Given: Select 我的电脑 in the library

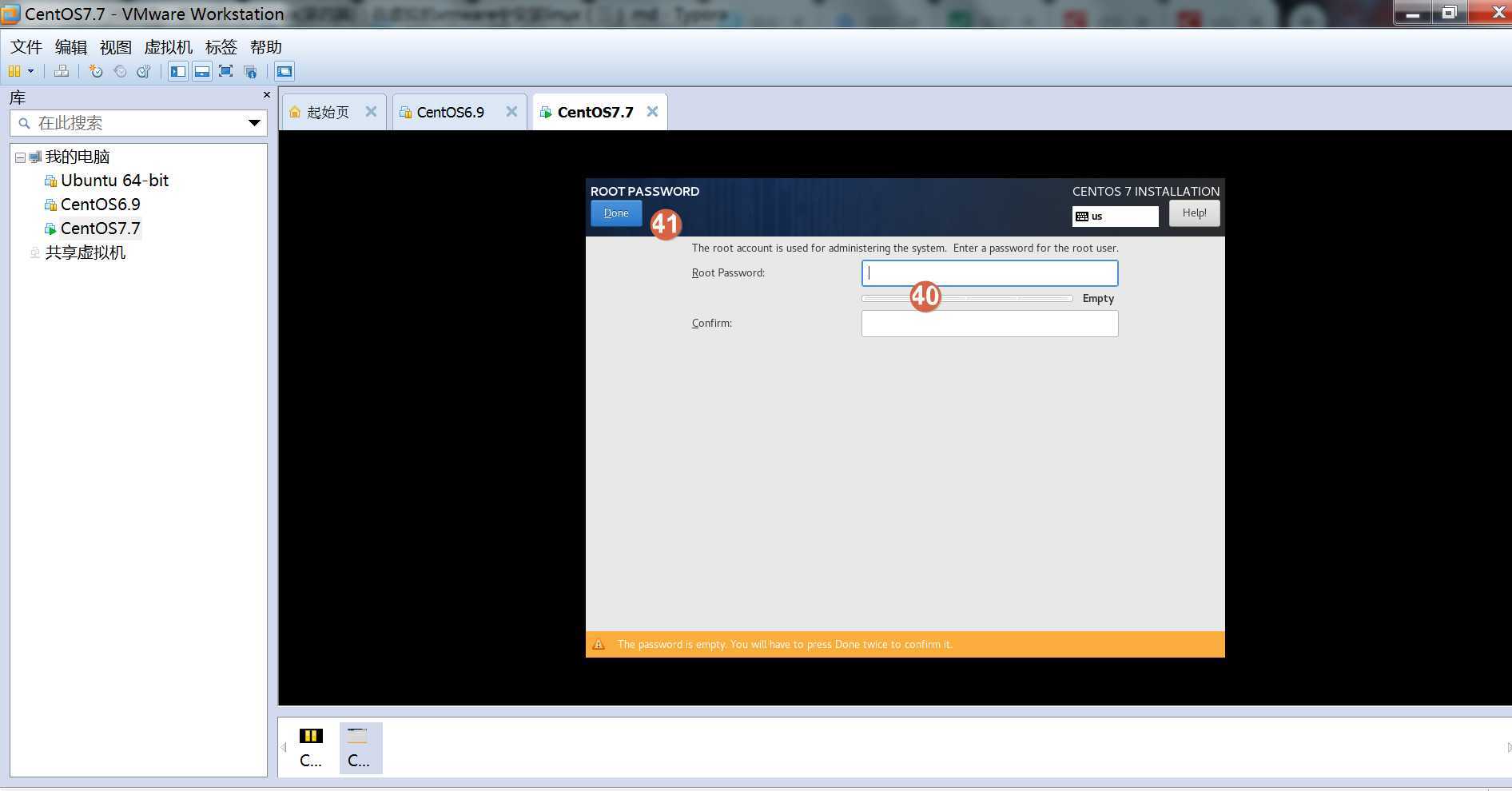Looking at the screenshot, I should pyautogui.click(x=77, y=157).
